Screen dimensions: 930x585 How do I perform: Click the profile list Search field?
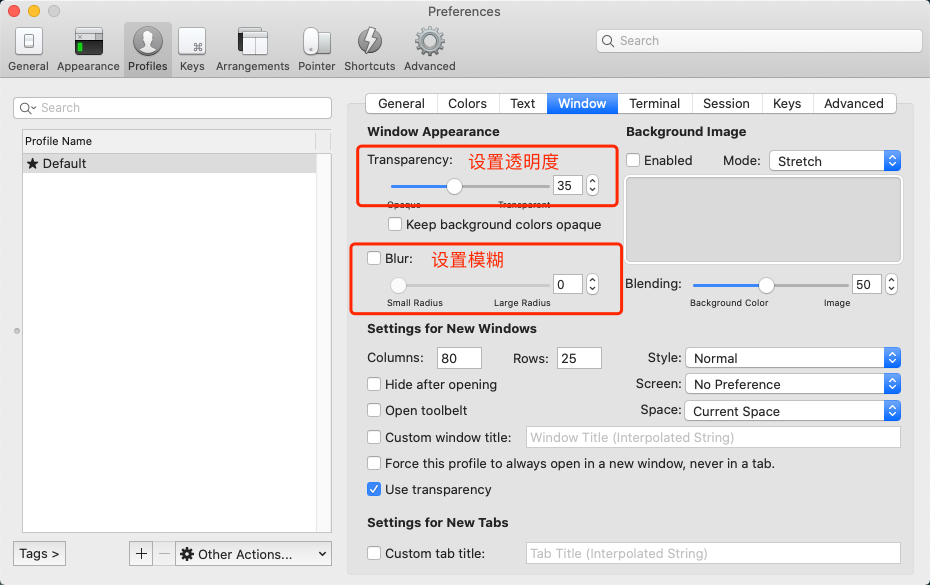[x=172, y=108]
